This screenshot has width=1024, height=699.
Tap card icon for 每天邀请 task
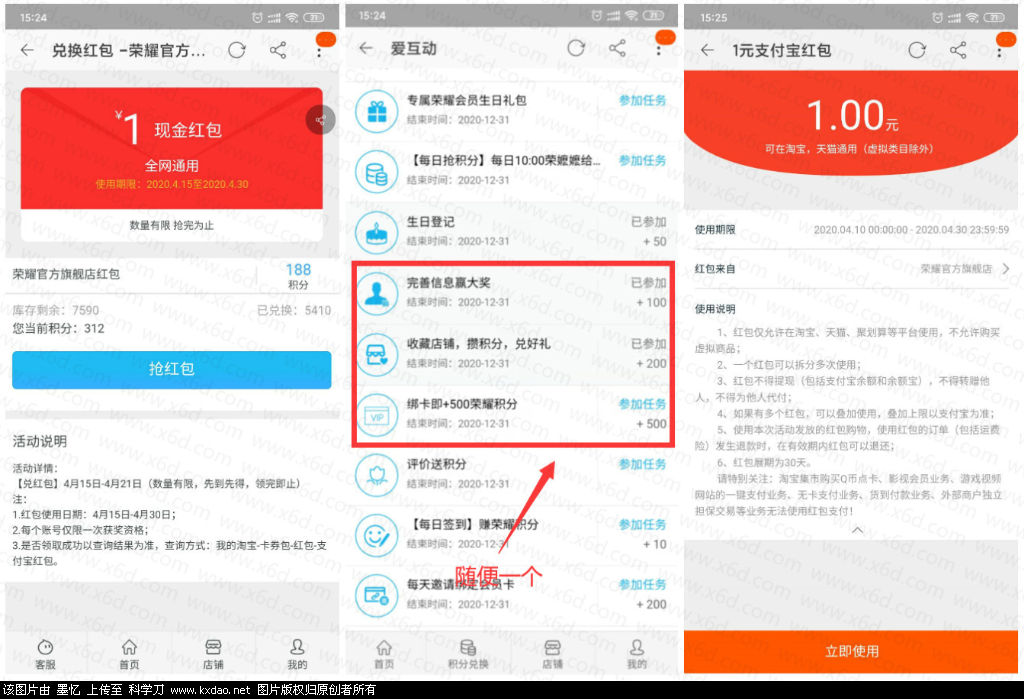(x=377, y=596)
